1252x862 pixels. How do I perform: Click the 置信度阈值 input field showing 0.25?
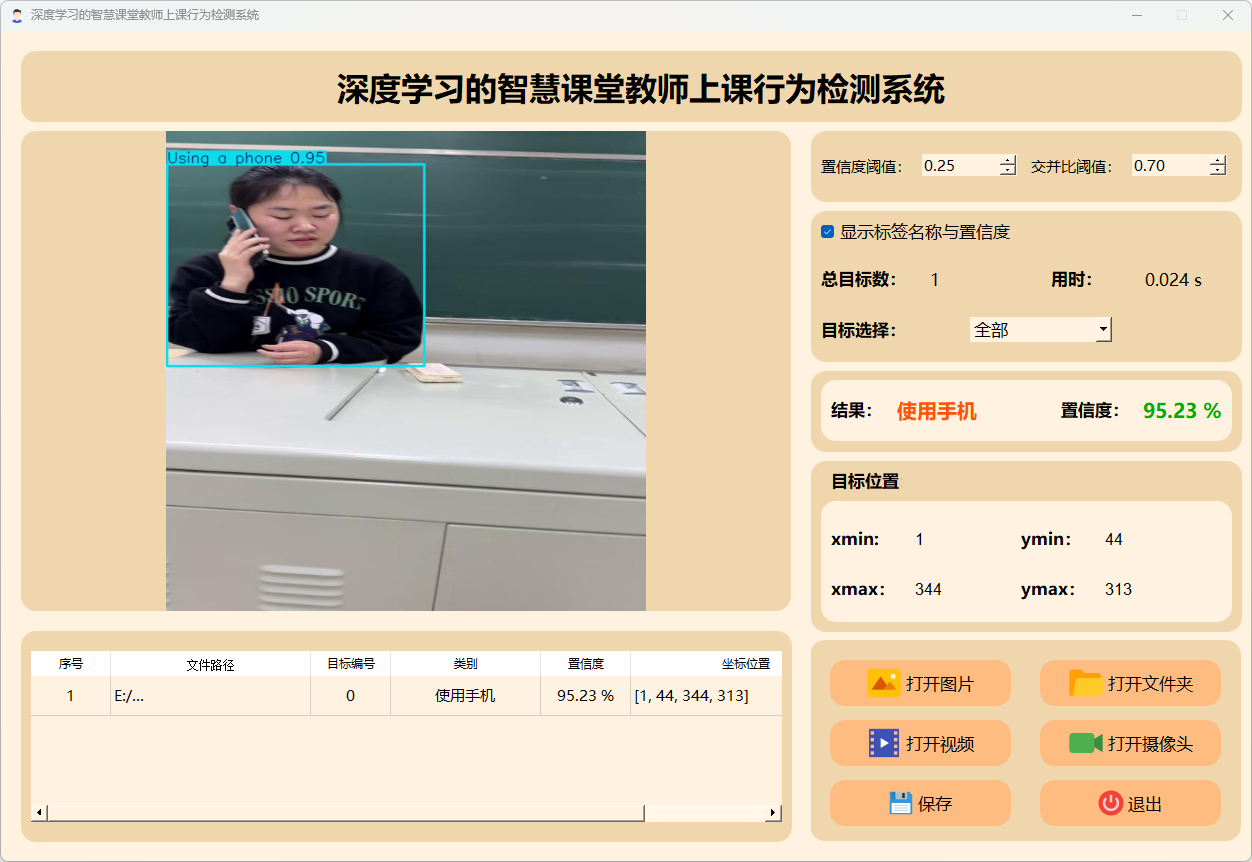(x=959, y=166)
